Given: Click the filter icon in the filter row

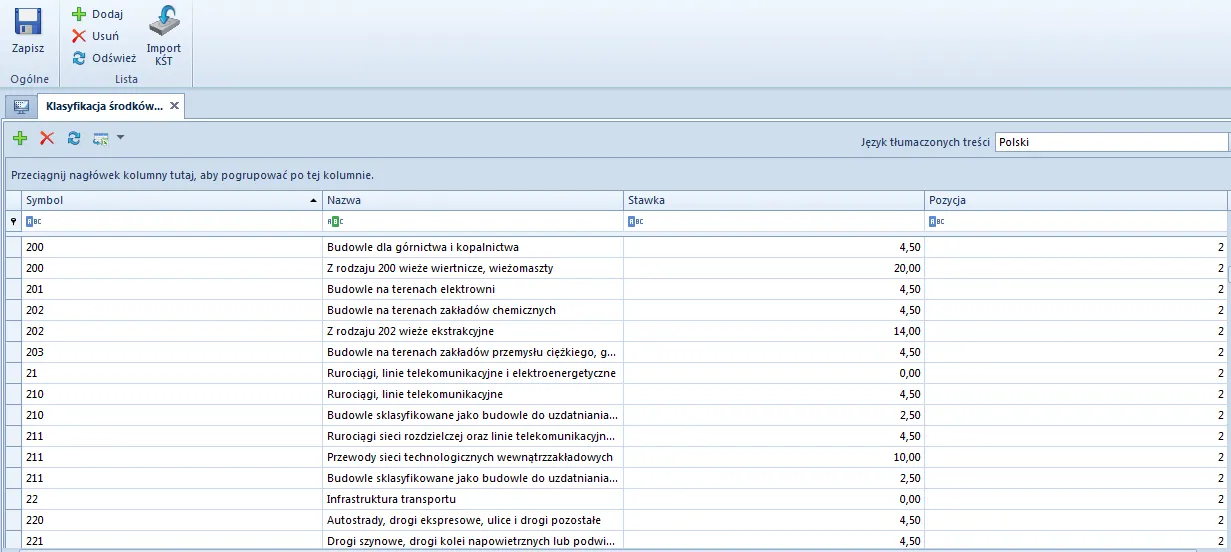Looking at the screenshot, I should click(x=13, y=222).
